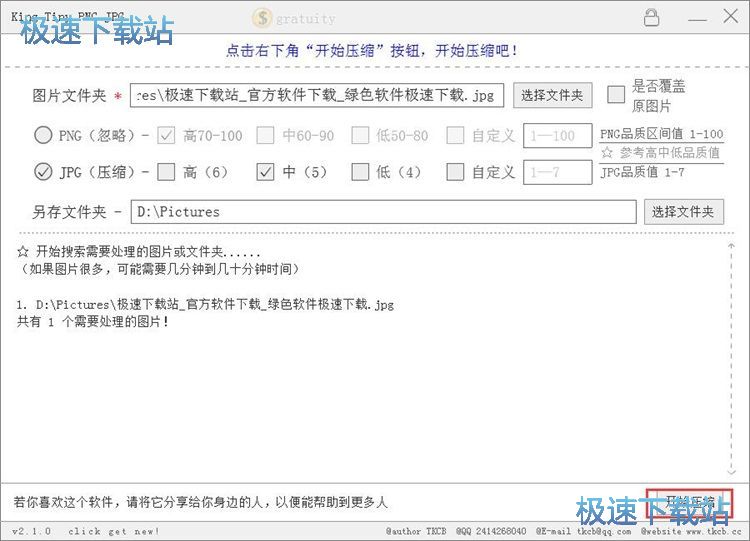The image size is (750, 541).
Task: Minimize the King Tiny window
Action: [697, 20]
